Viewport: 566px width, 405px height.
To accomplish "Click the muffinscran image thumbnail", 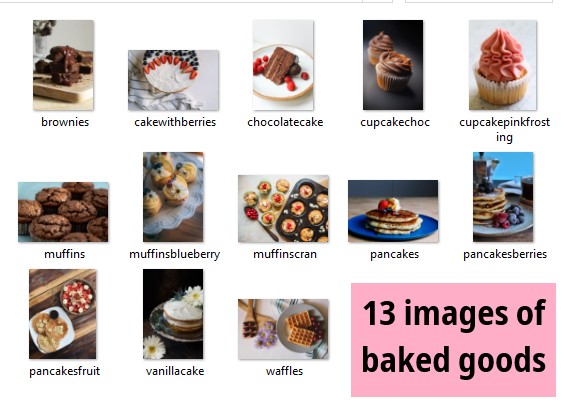I will (283, 209).
